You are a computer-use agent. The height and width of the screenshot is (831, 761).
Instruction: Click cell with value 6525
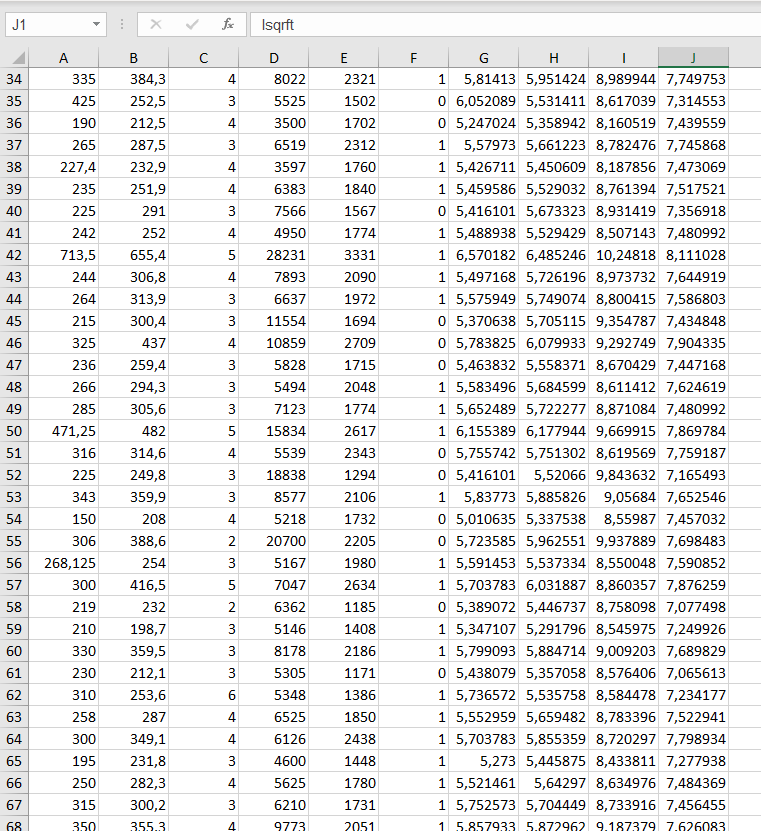tap(273, 717)
